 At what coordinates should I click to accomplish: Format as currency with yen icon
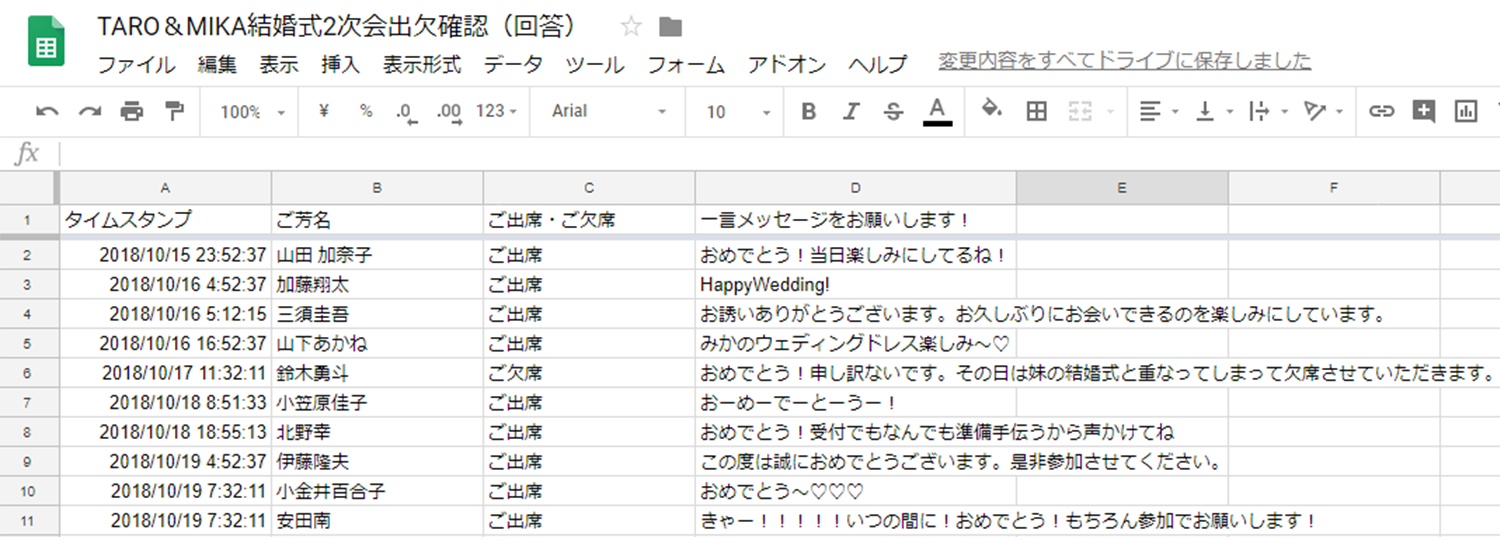coord(323,111)
